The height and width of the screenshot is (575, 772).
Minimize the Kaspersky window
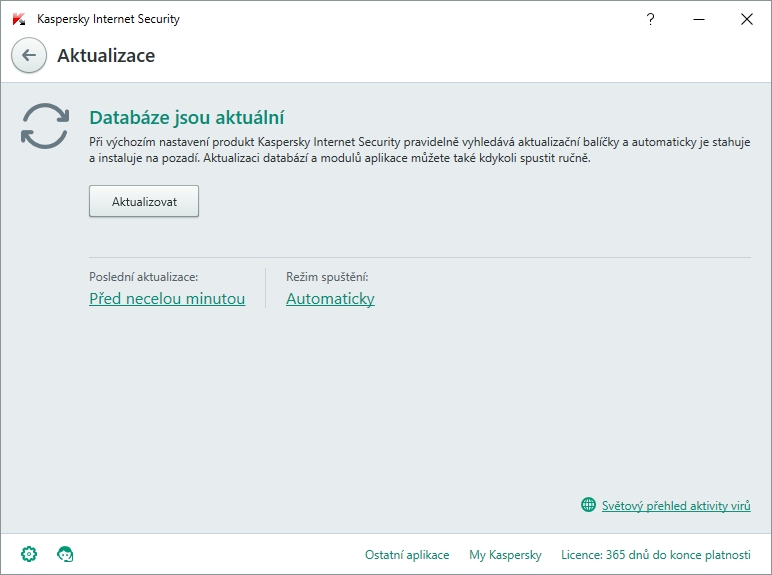click(699, 19)
